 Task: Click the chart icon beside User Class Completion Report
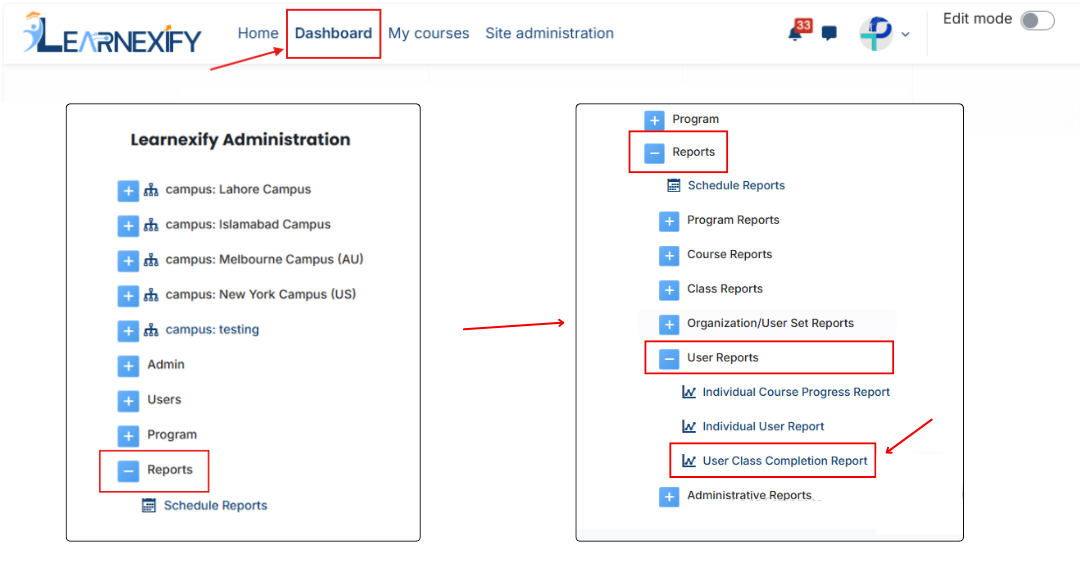pyautogui.click(x=689, y=461)
